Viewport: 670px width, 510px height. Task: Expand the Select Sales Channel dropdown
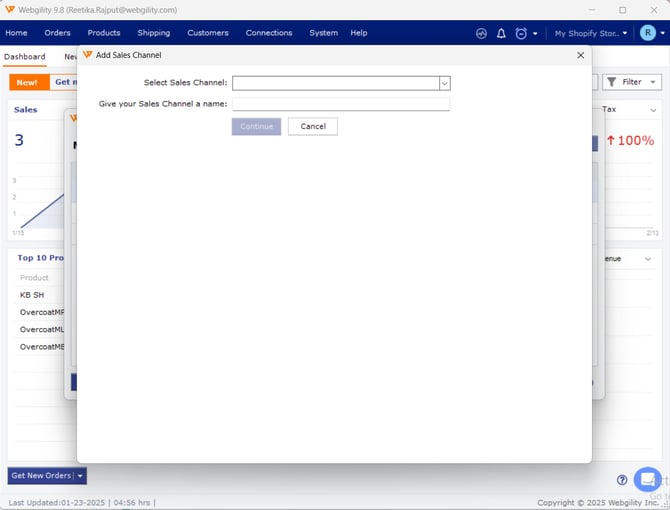tap(444, 84)
